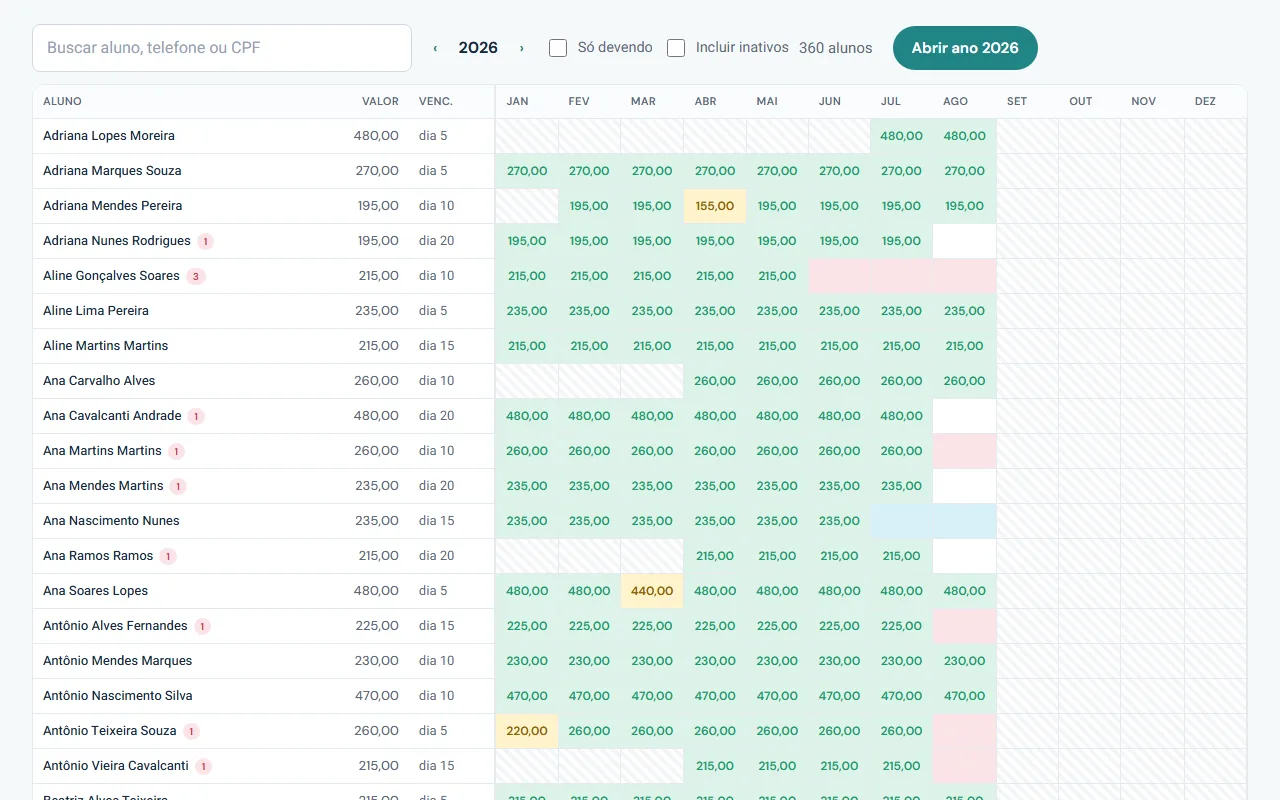Open Ana Carvalho Alves's April 260,00 payment
1280x800 pixels.
(715, 381)
